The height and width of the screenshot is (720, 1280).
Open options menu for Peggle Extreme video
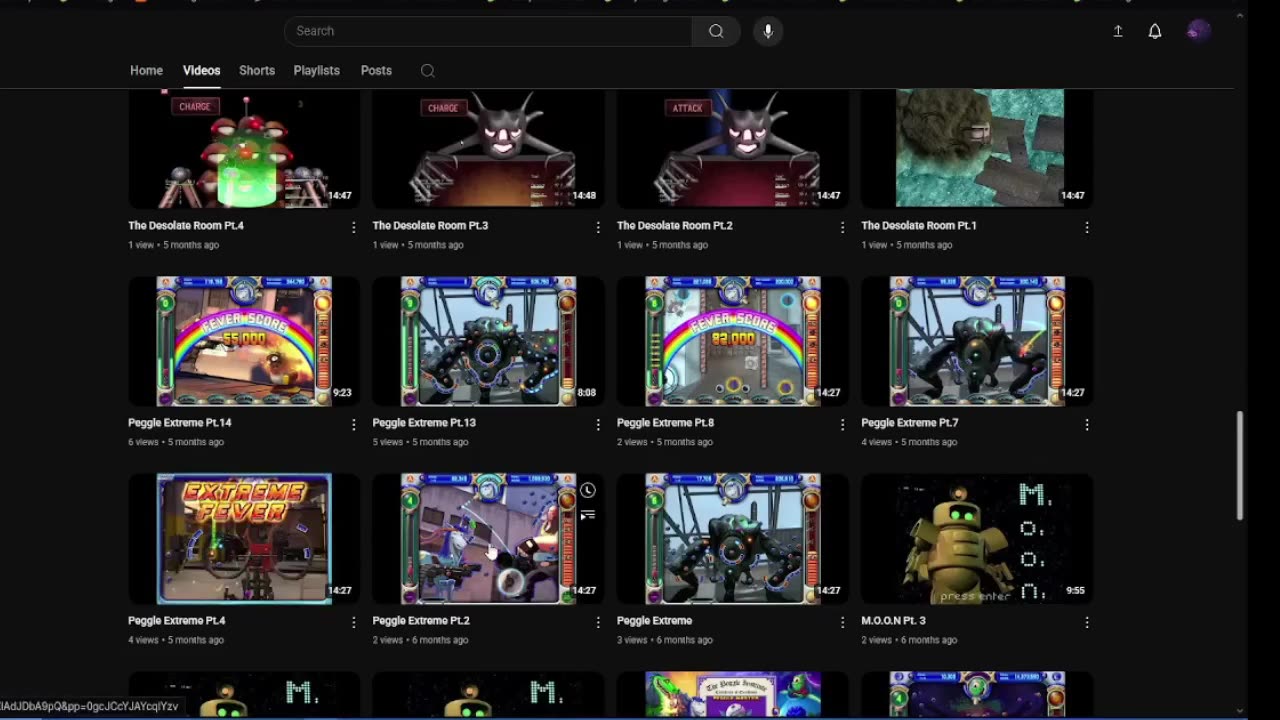pos(842,622)
